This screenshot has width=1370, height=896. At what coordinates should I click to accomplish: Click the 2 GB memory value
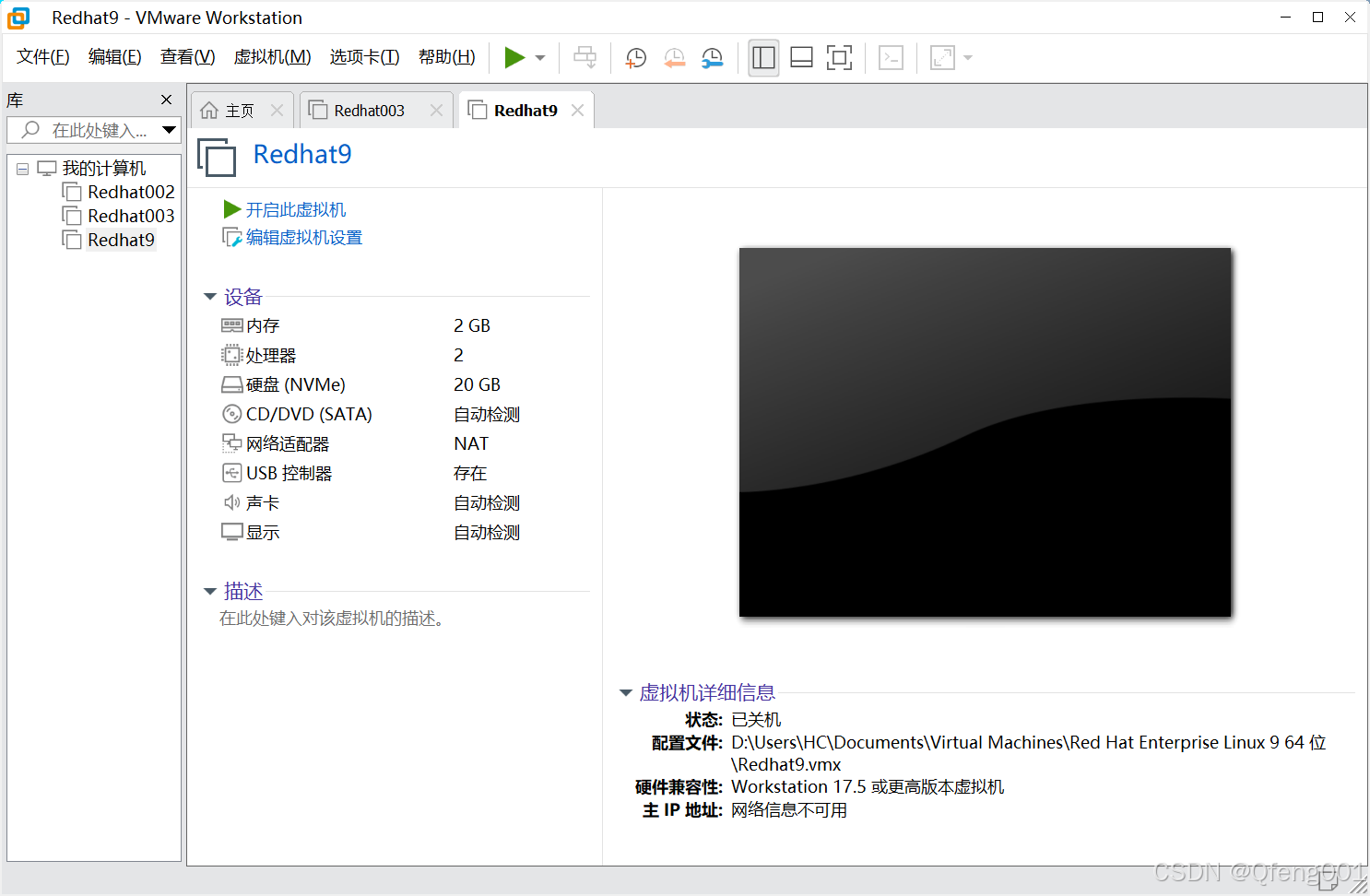(x=472, y=325)
